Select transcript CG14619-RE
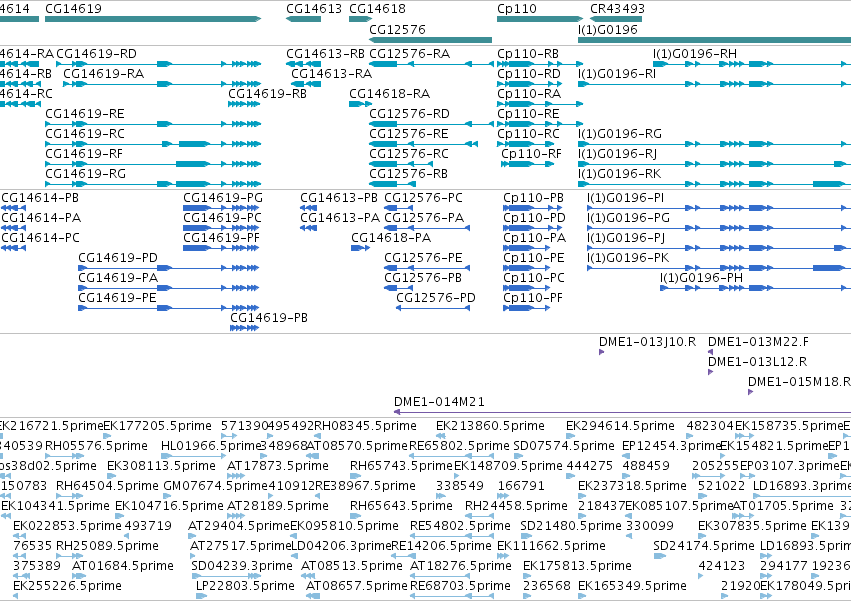This screenshot has height=601, width=851. 85,114
